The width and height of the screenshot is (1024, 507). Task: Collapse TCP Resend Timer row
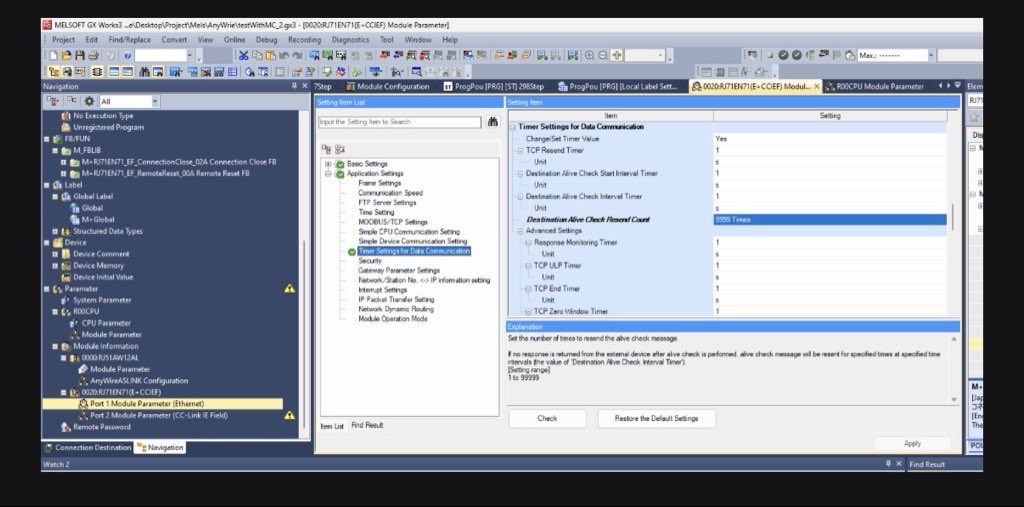click(x=520, y=150)
